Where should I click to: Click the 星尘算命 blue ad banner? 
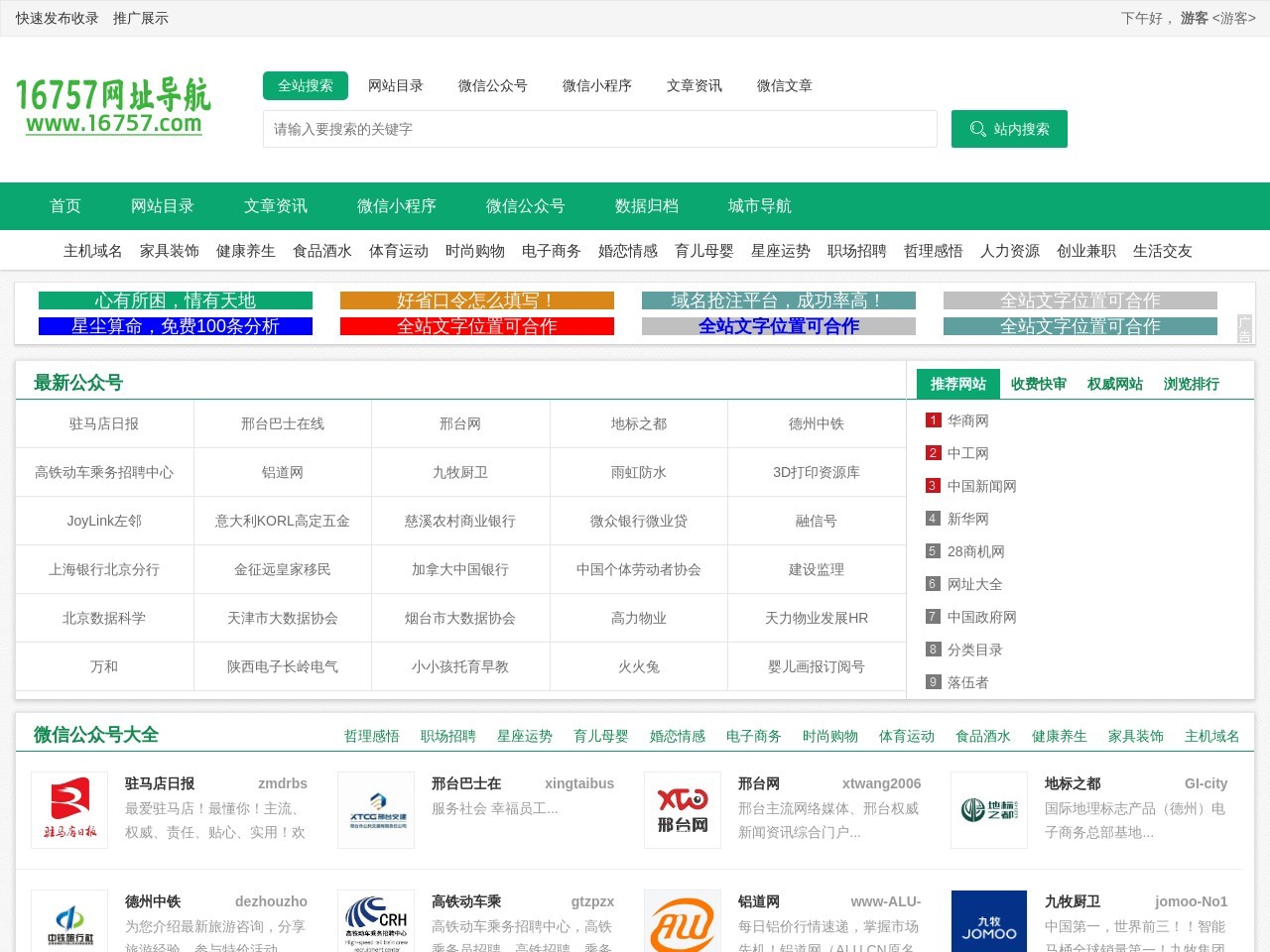176,326
